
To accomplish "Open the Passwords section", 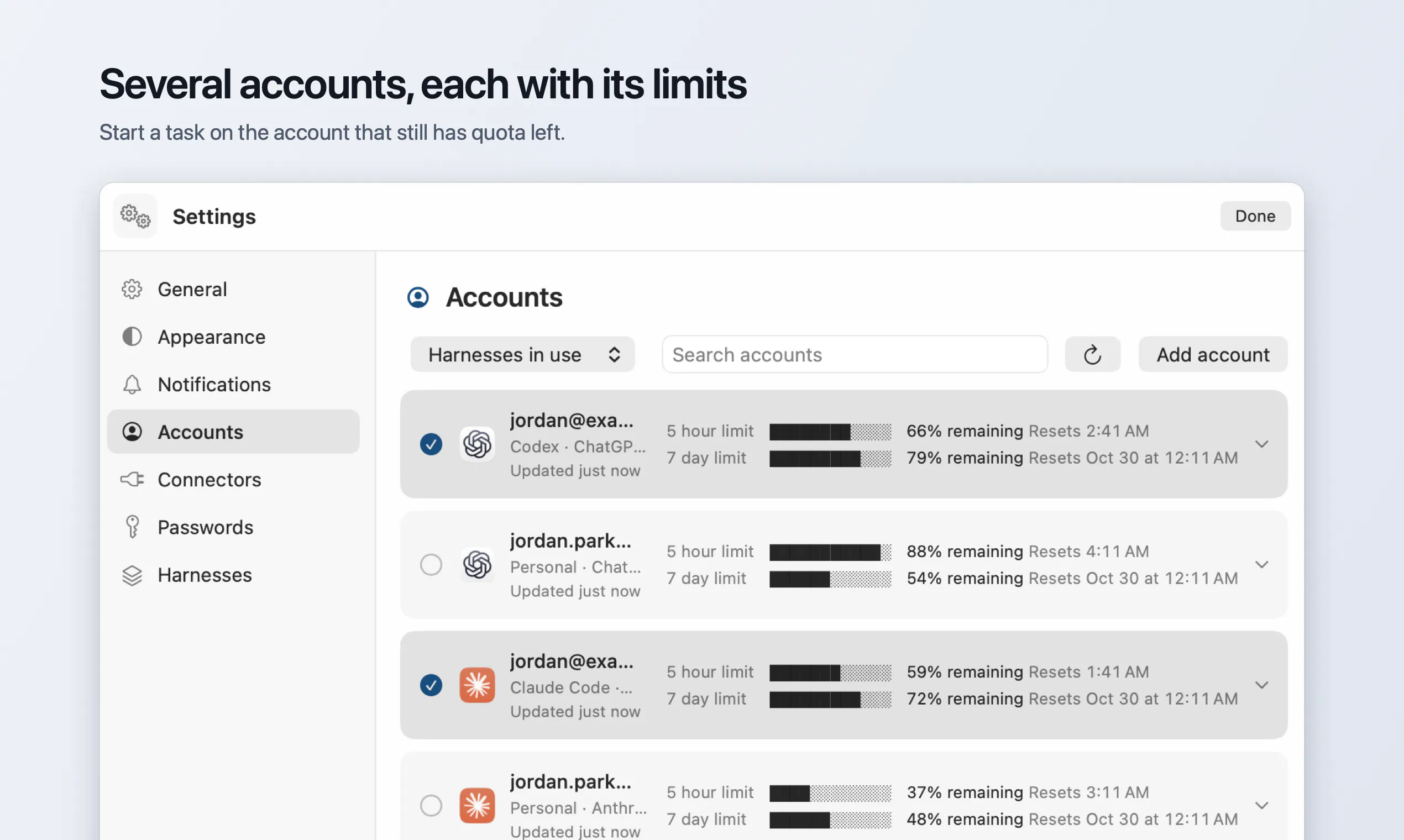I will [x=233, y=527].
